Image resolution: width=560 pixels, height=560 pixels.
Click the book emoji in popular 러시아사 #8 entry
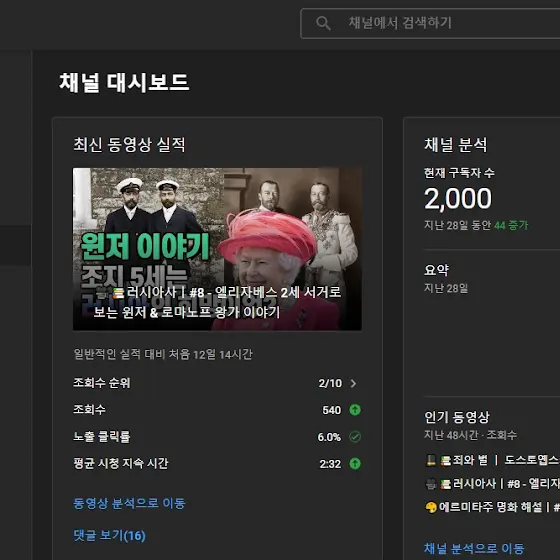pos(445,484)
